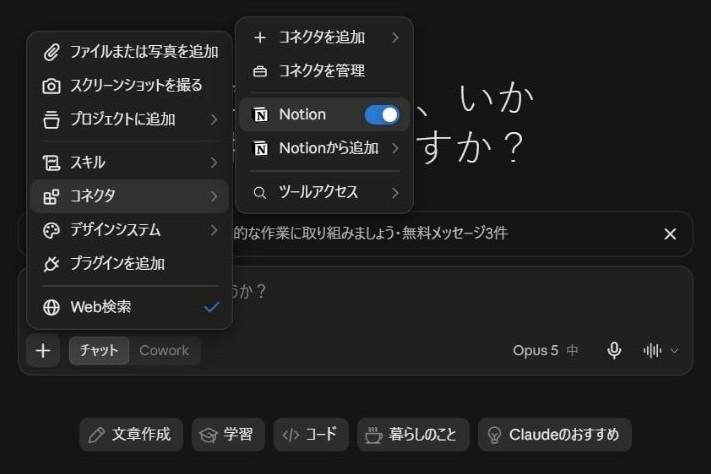This screenshot has width=711, height=474.
Task: Start voice mode with waveform icon
Action: click(x=652, y=351)
